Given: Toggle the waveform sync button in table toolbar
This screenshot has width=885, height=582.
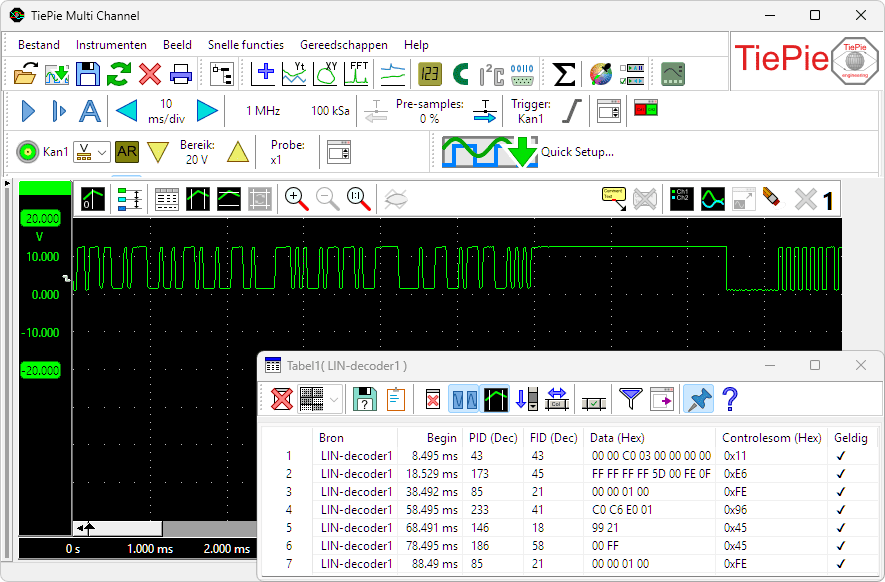Looking at the screenshot, I should pyautogui.click(x=463, y=399).
